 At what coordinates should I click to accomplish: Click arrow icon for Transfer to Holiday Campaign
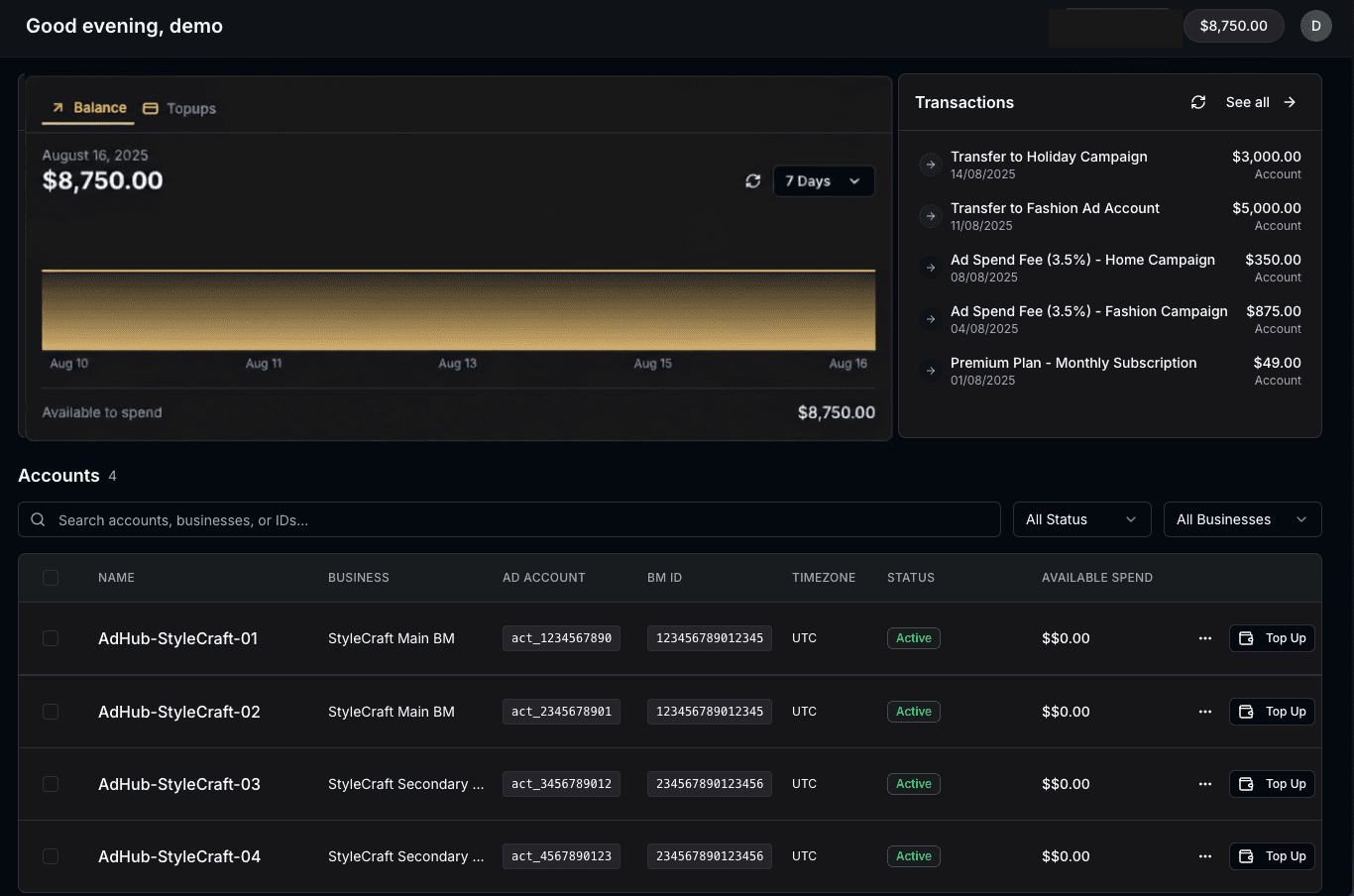click(930, 165)
